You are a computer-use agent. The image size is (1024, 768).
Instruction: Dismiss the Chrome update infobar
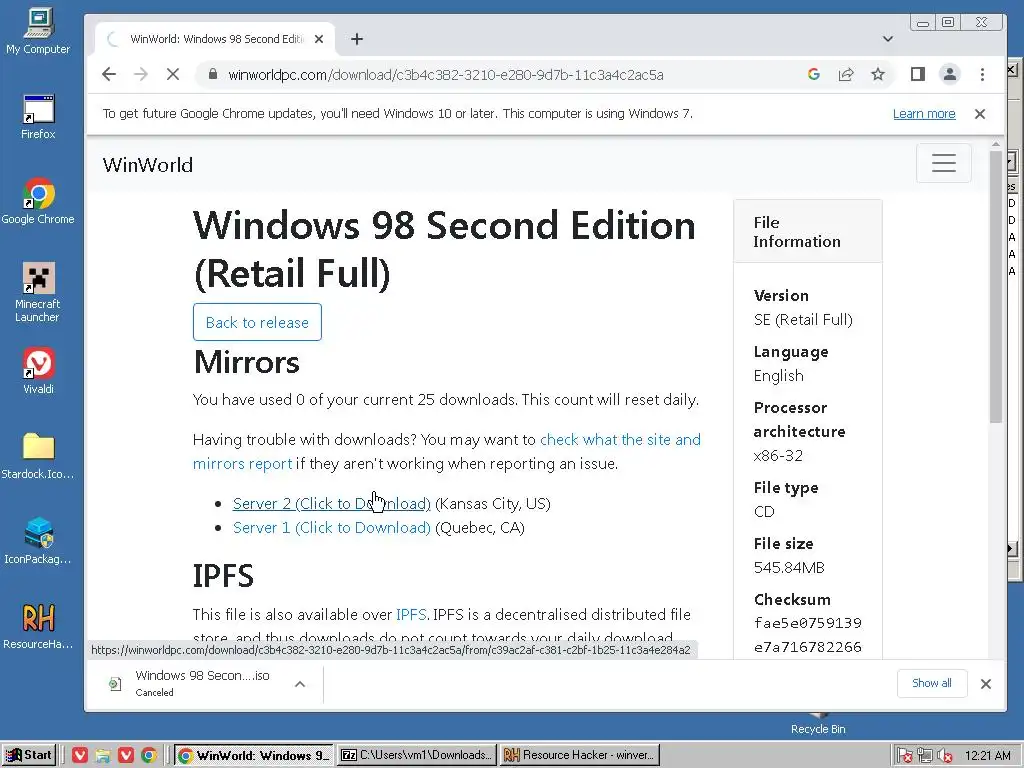[x=980, y=114]
